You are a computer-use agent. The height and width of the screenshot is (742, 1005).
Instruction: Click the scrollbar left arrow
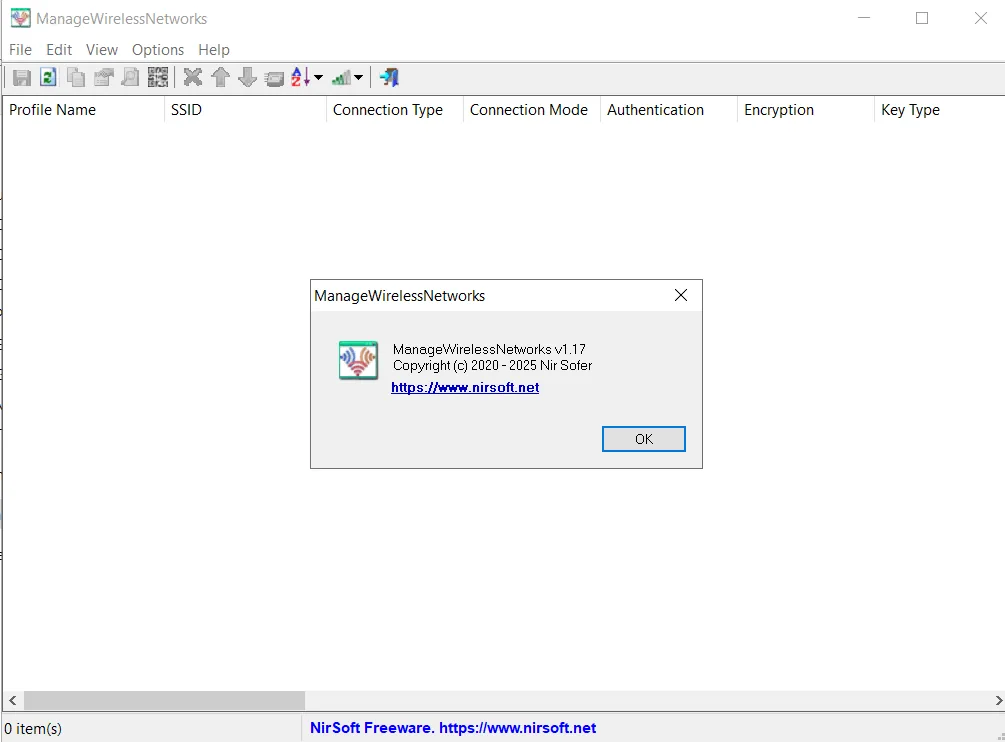point(12,700)
